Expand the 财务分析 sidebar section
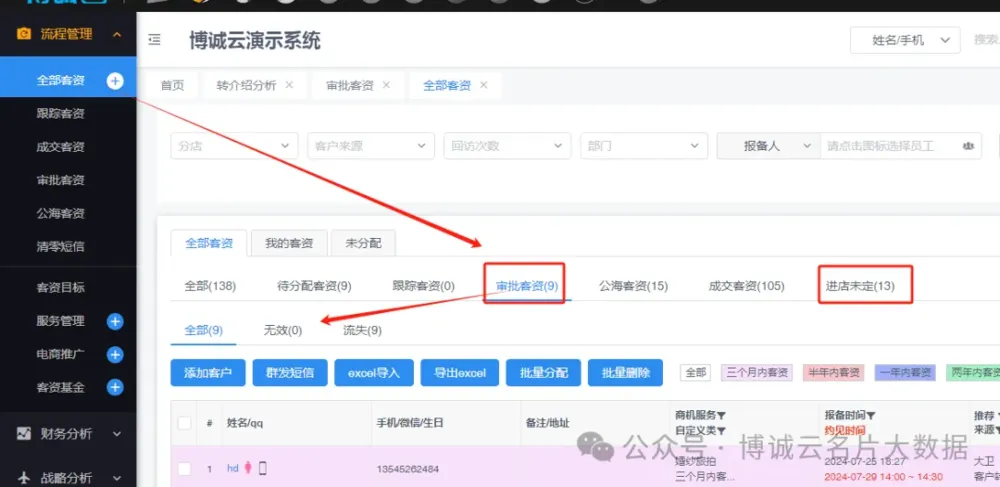This screenshot has height=487, width=1000. 68,434
